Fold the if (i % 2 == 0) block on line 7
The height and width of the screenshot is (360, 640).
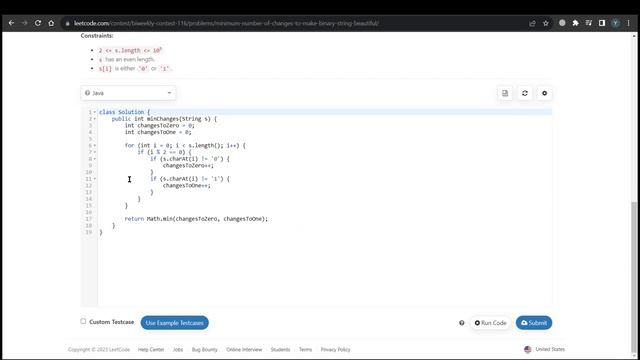coord(95,152)
